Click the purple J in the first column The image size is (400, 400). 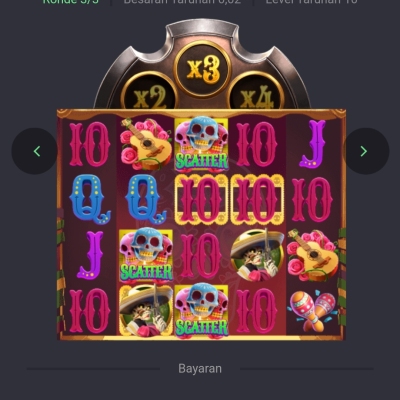tap(90, 255)
